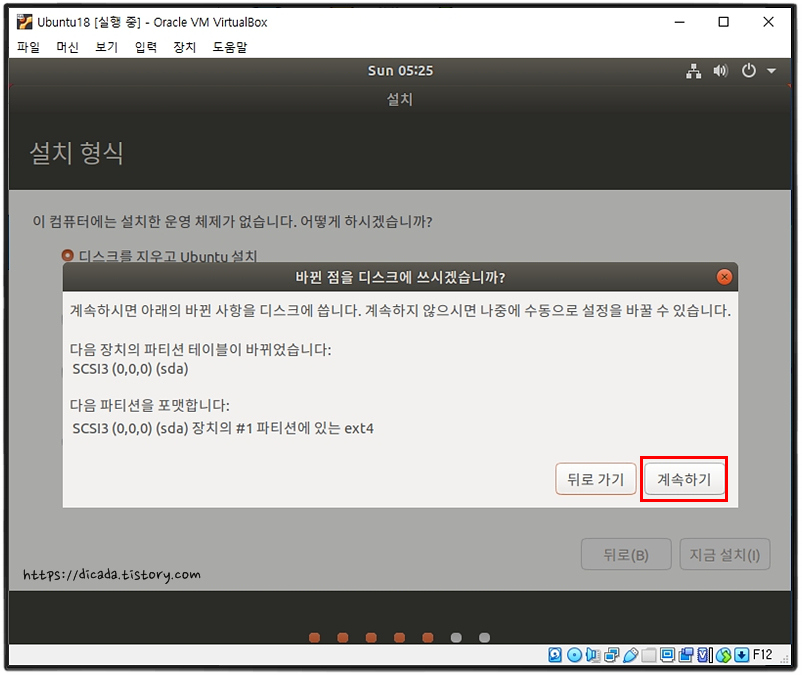Open the Sun 05:25 clock in top bar

[400, 71]
